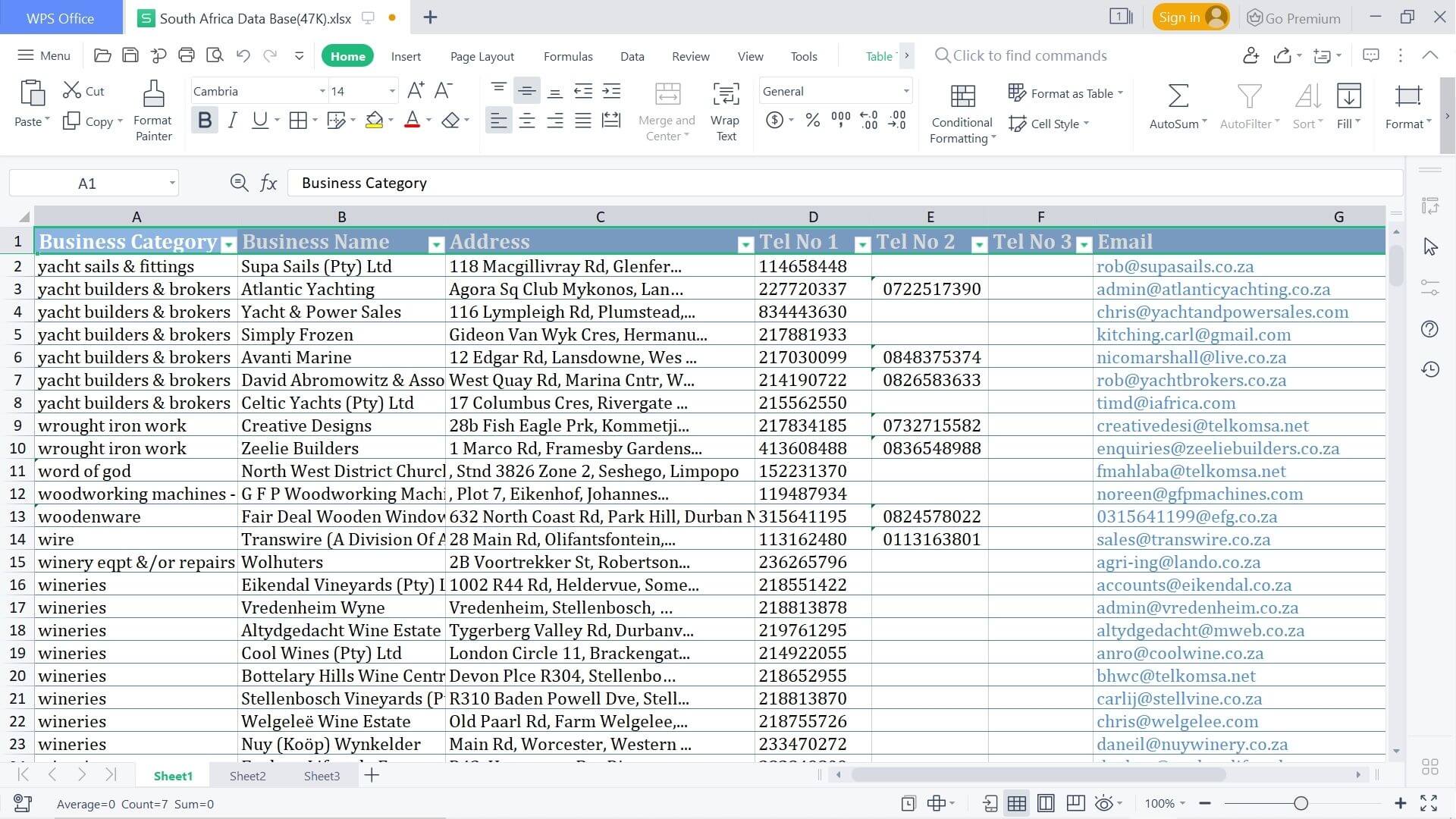Open the Formulas ribbon tab
The width and height of the screenshot is (1456, 819).
568,56
